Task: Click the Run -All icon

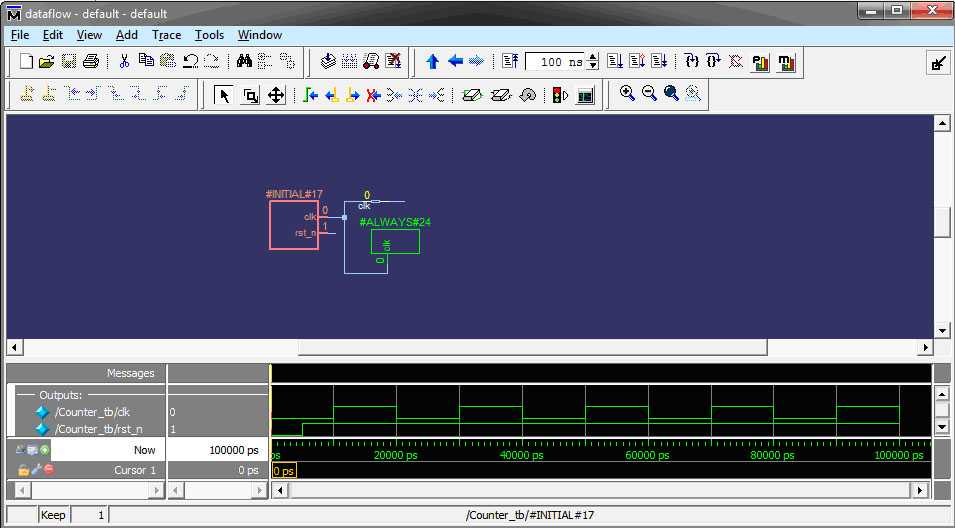Action: point(660,61)
